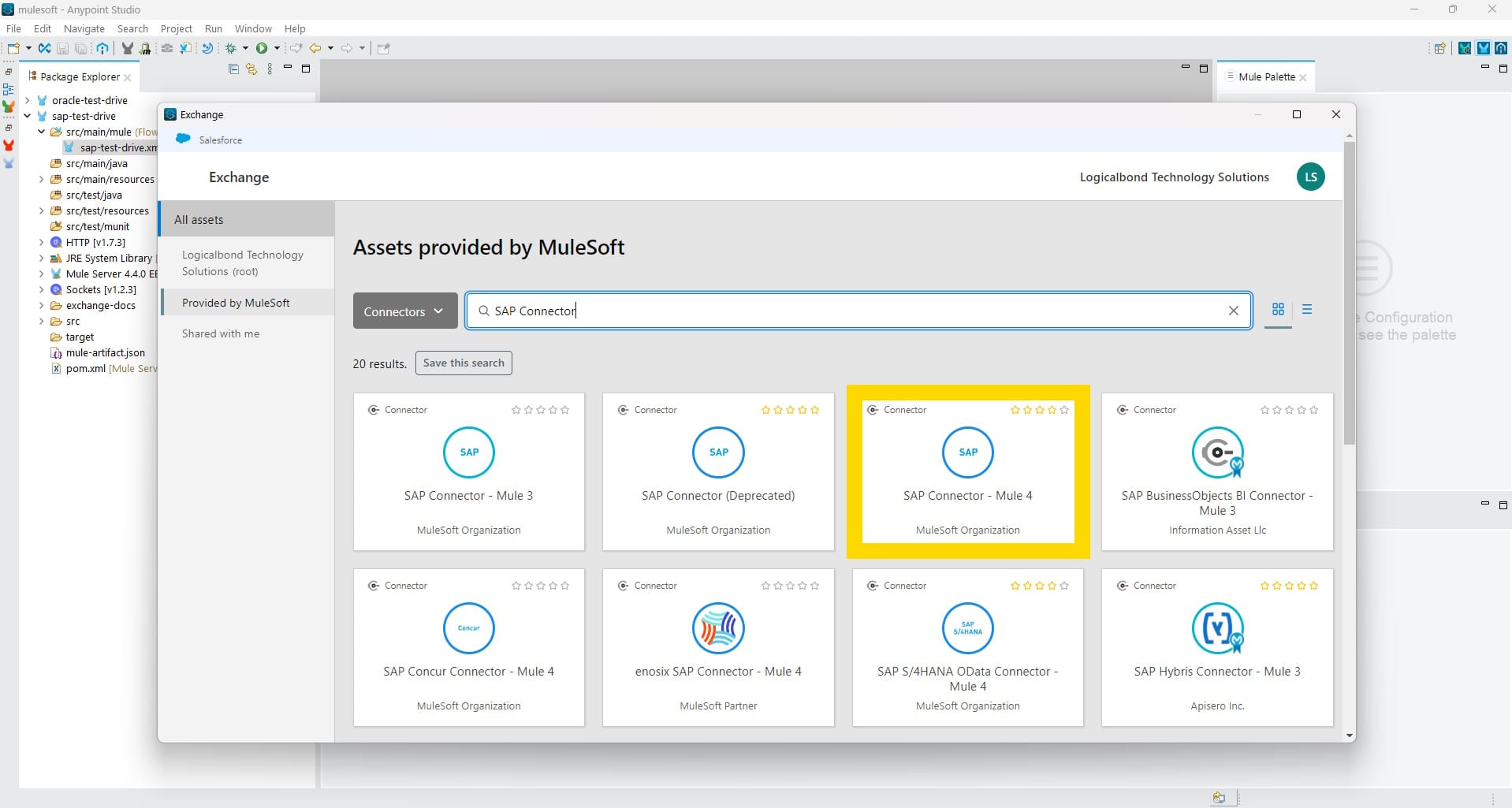This screenshot has height=808, width=1512.
Task: Click the LS user avatar
Action: pos(1310,177)
